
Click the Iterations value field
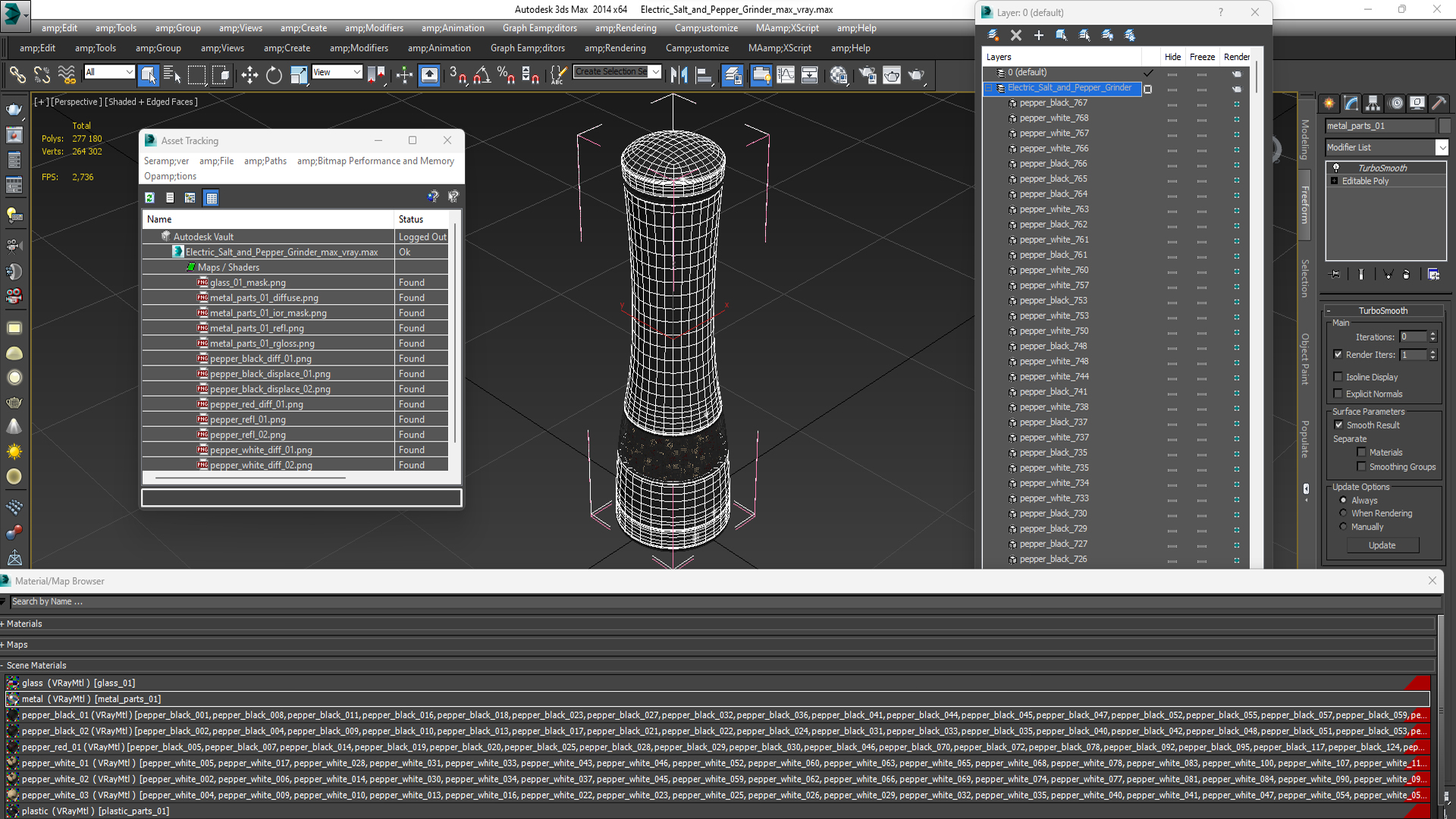coord(1413,337)
